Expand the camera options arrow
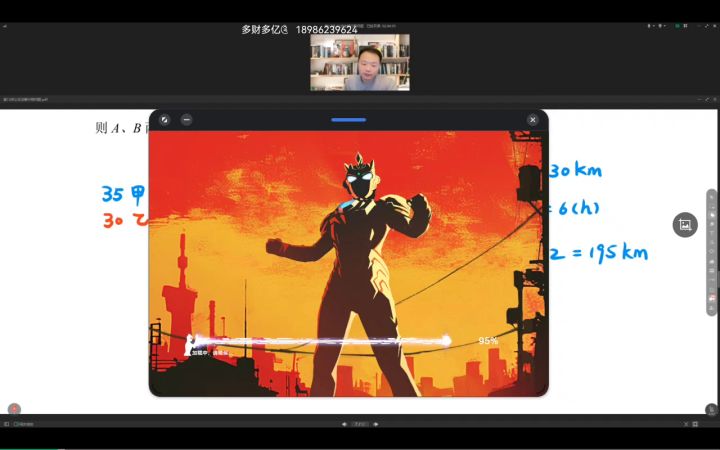This screenshot has width=720, height=450. click(665, 26)
